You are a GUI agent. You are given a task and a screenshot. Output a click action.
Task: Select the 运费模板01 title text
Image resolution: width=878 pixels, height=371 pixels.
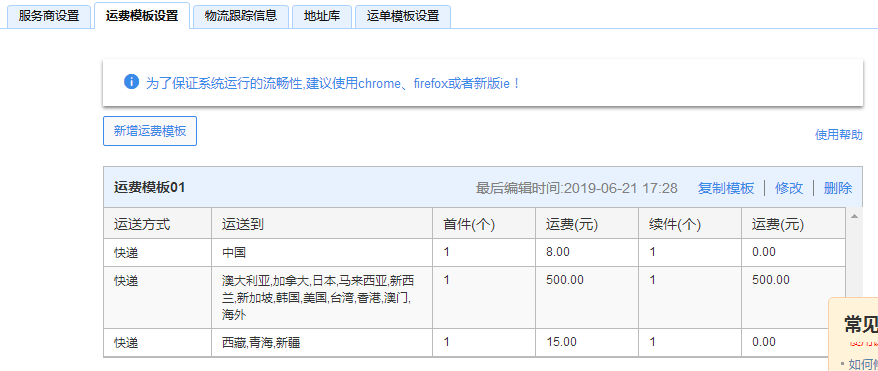coord(150,187)
